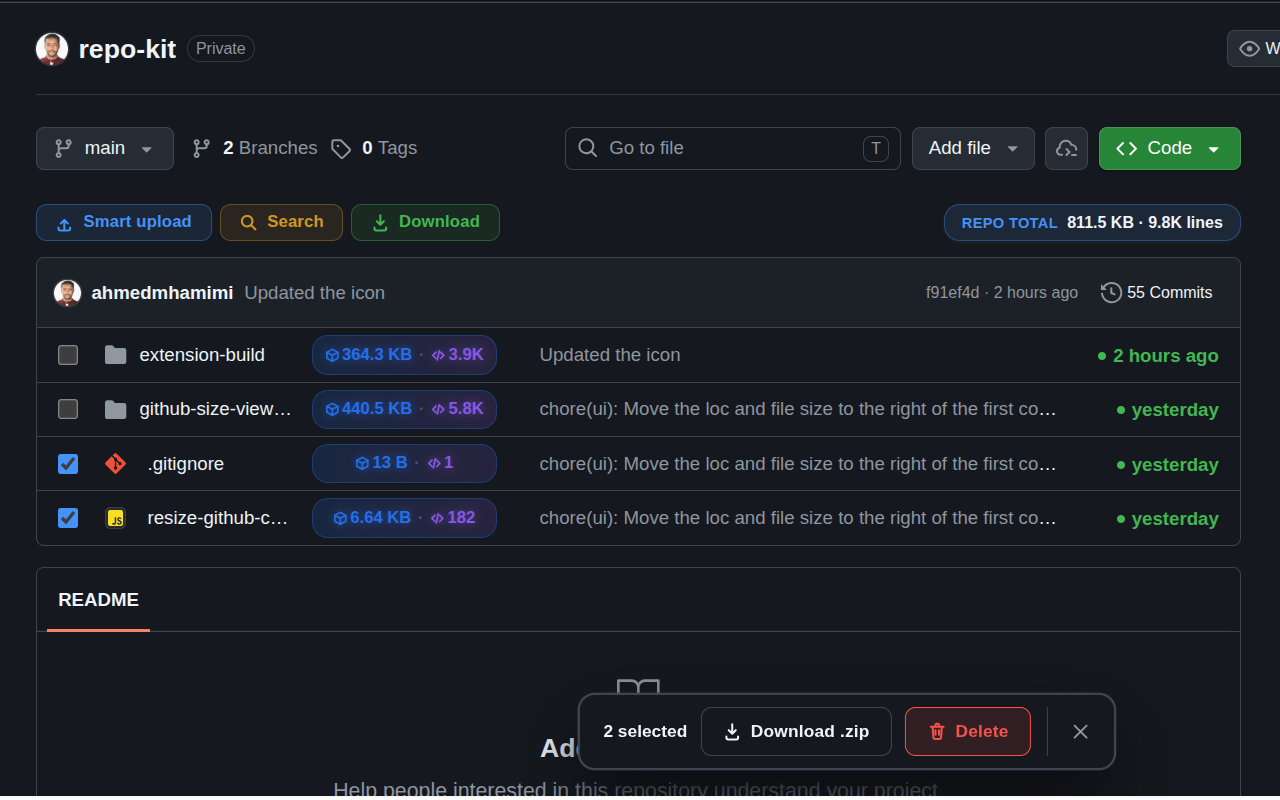1280x800 pixels.
Task: Click the repo owner avatar next to repo-kit
Action: point(52,49)
